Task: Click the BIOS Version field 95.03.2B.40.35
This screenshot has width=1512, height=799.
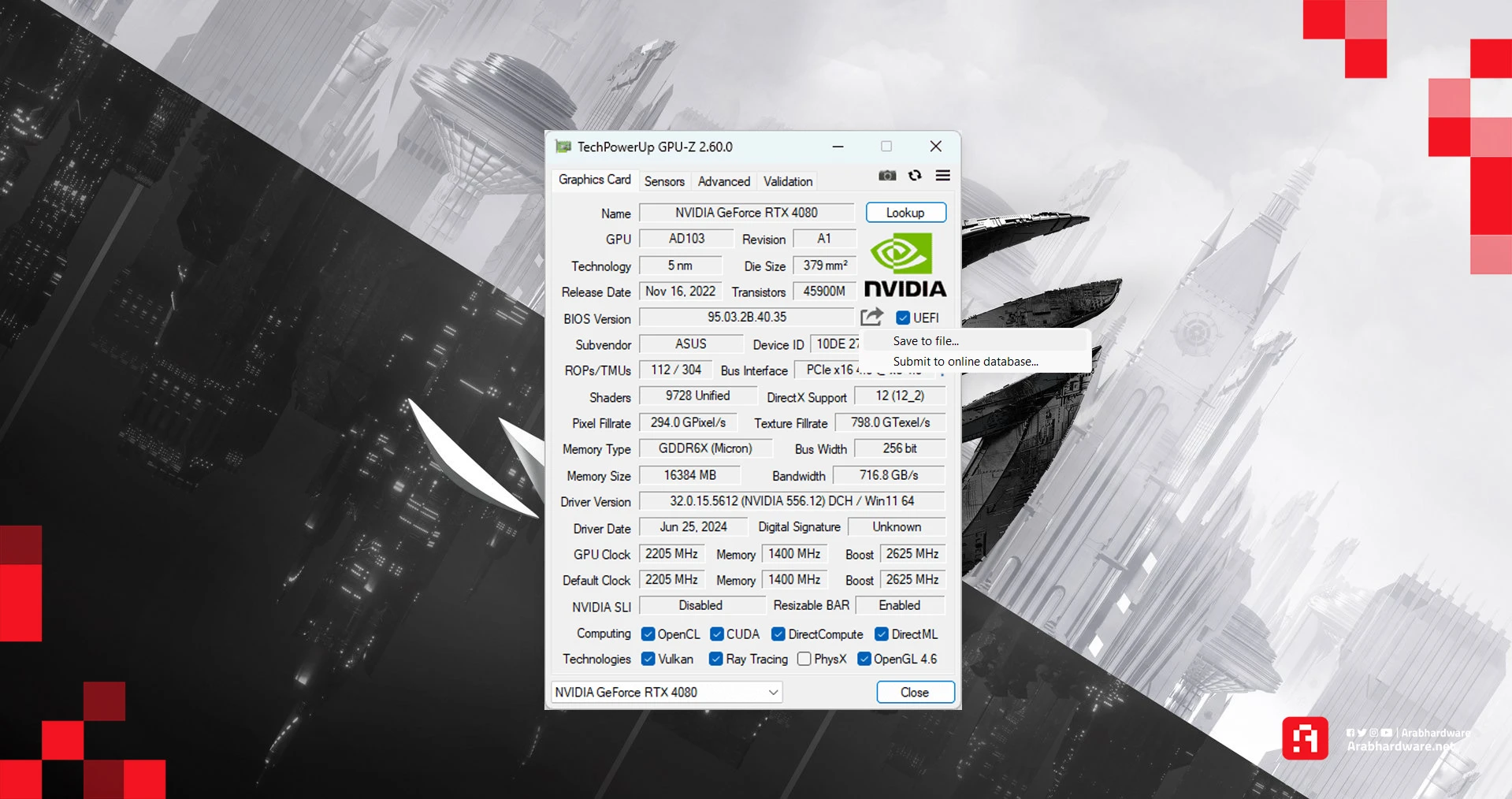Action: pos(746,317)
